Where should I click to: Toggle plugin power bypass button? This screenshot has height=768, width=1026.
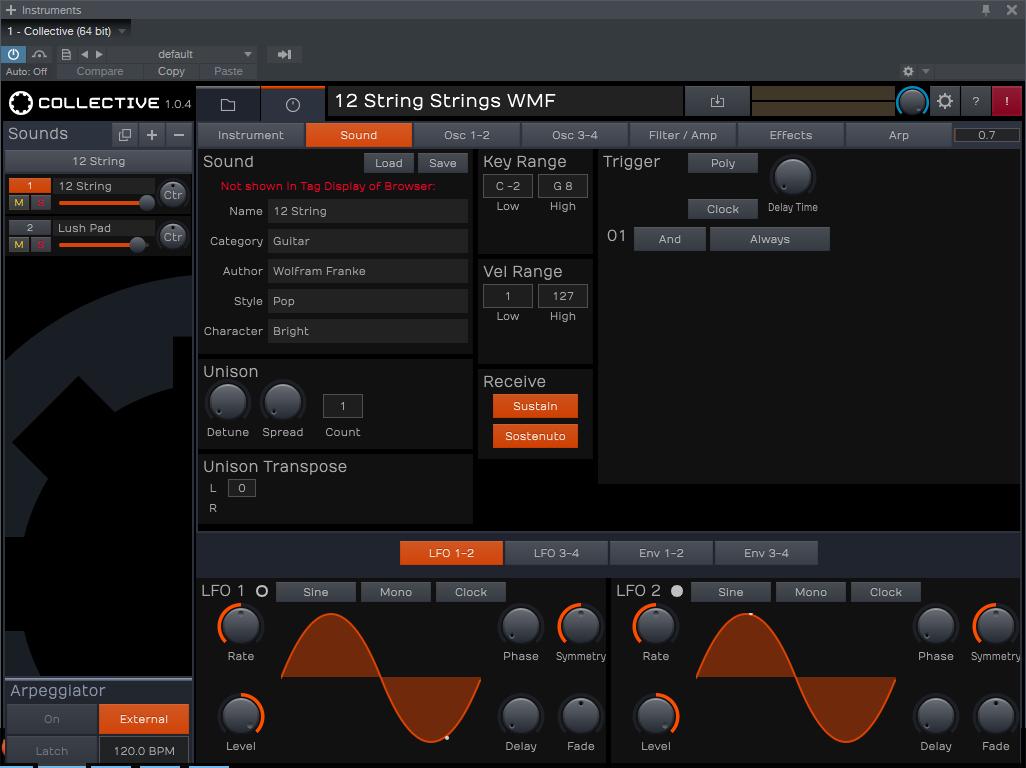point(13,54)
